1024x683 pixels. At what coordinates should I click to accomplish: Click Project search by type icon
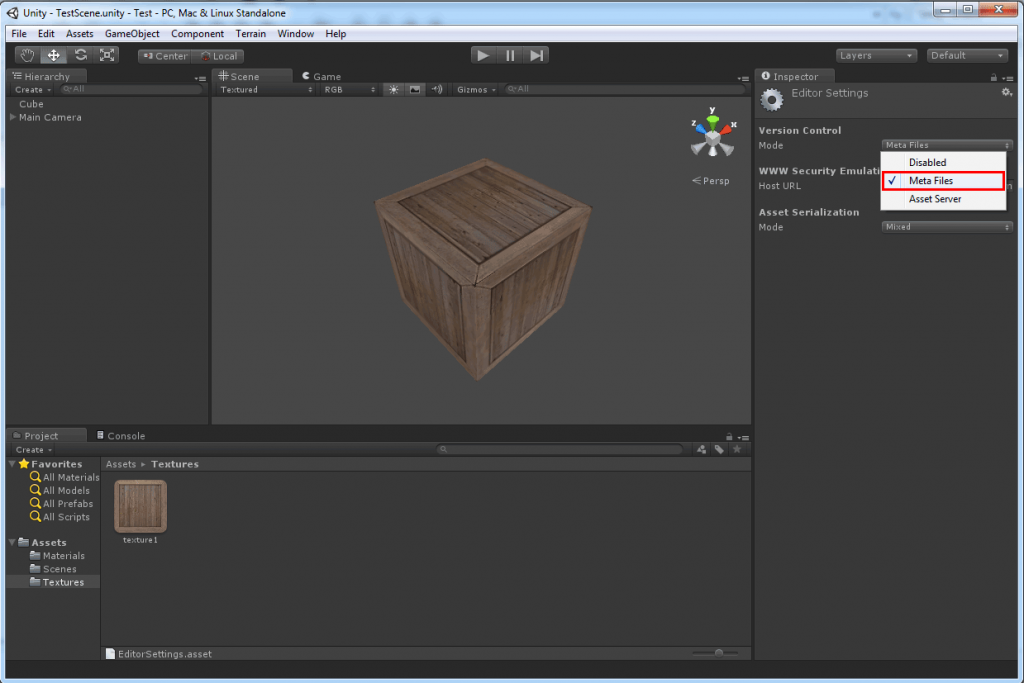(701, 449)
